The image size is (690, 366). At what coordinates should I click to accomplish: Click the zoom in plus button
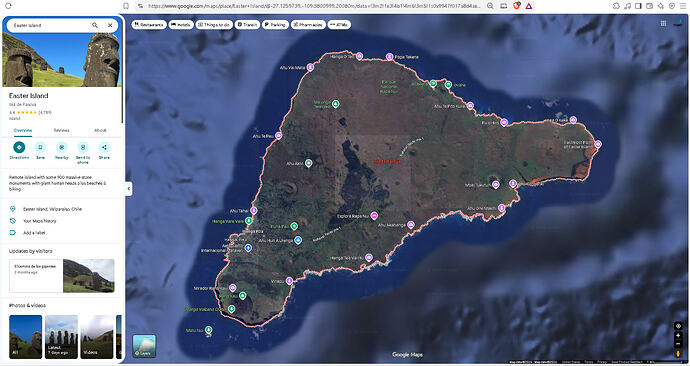point(678,336)
